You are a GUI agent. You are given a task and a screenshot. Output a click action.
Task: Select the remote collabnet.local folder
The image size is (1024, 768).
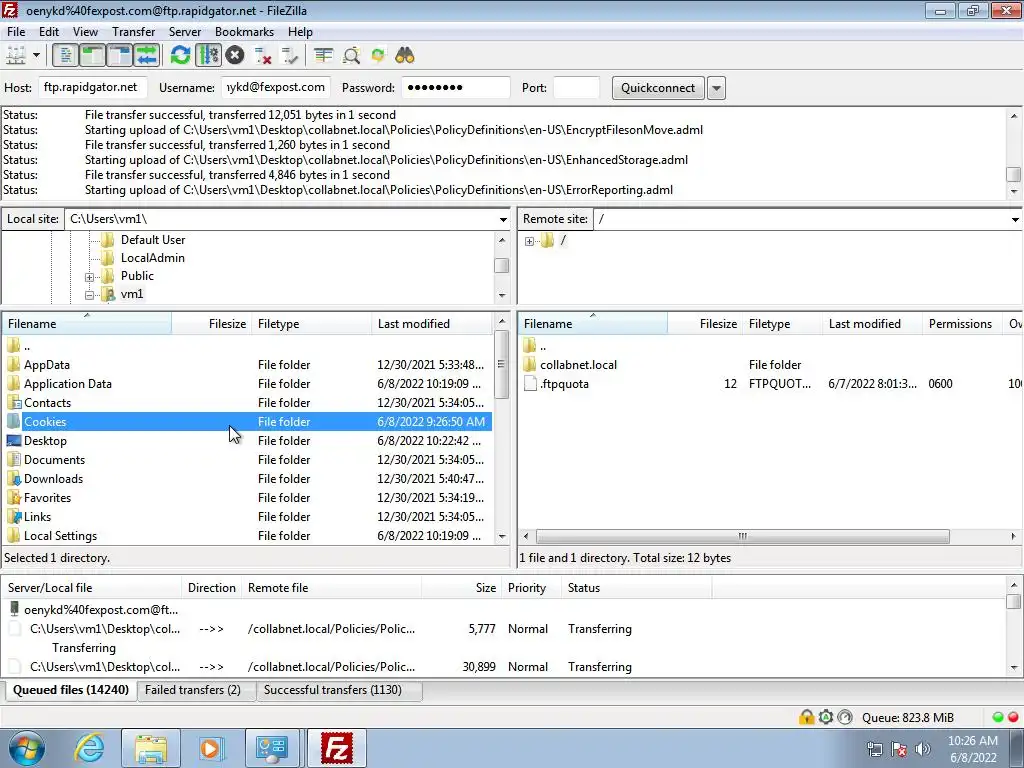point(578,364)
